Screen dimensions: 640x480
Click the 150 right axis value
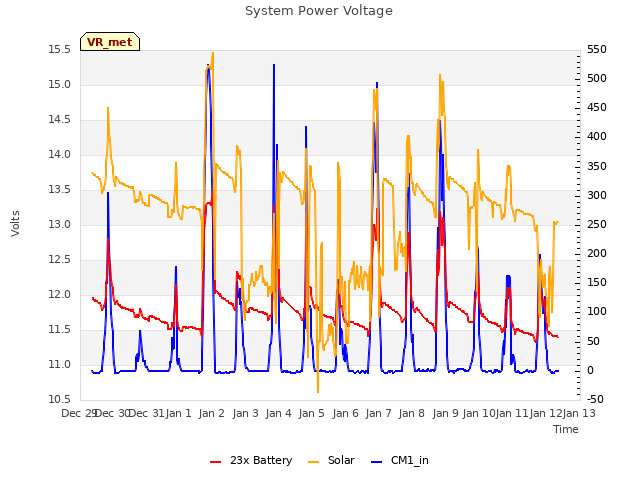(597, 282)
